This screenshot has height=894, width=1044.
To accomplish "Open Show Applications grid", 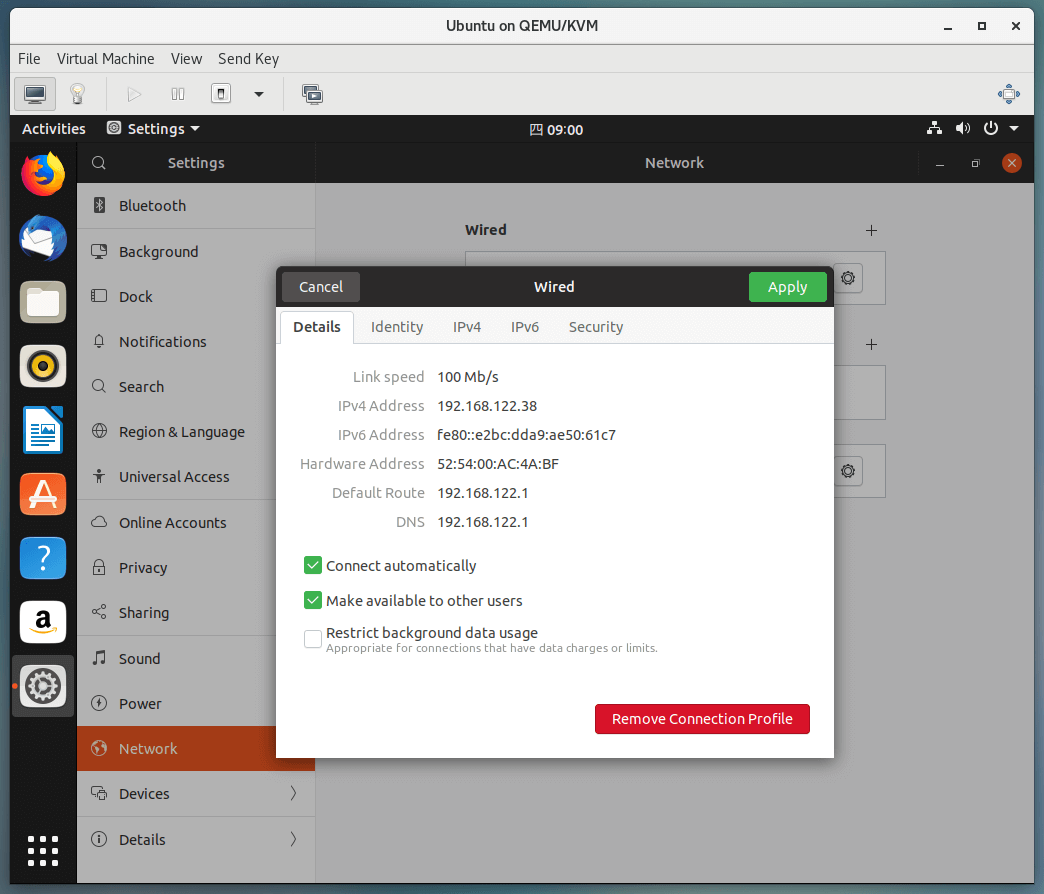I will click(x=43, y=850).
